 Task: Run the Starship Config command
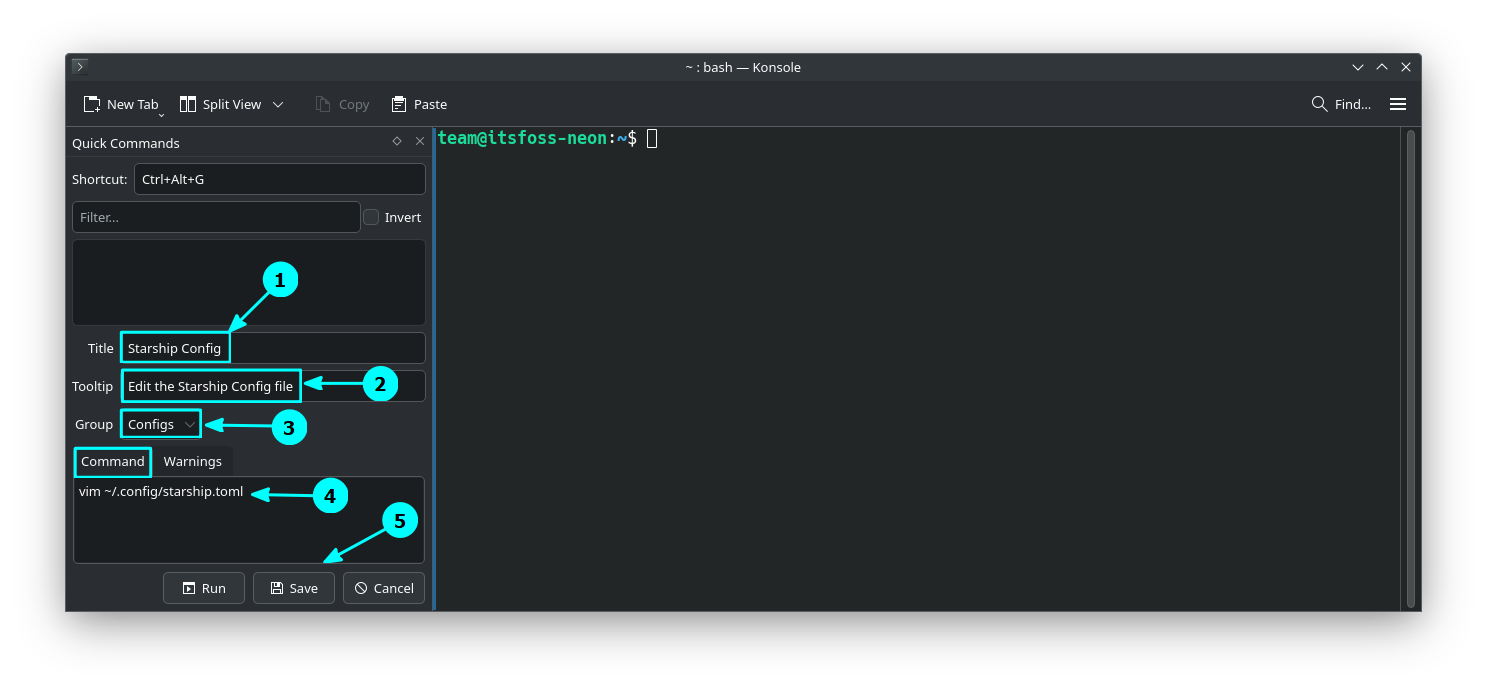coord(203,588)
